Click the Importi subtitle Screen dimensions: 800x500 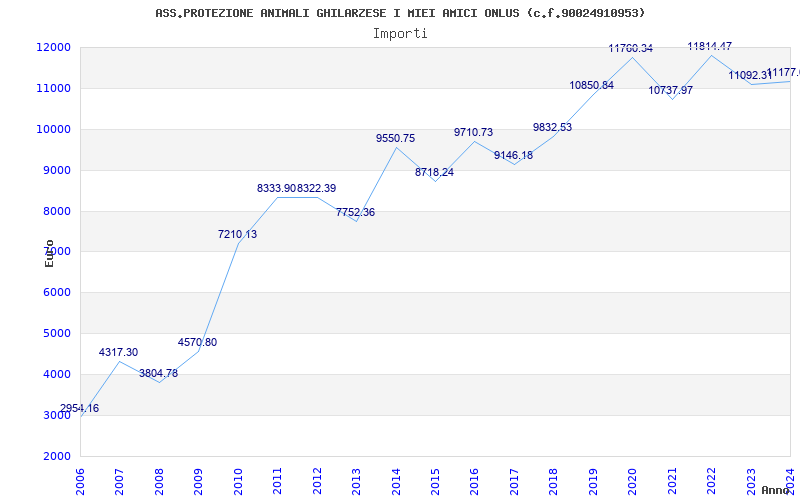[x=400, y=34]
